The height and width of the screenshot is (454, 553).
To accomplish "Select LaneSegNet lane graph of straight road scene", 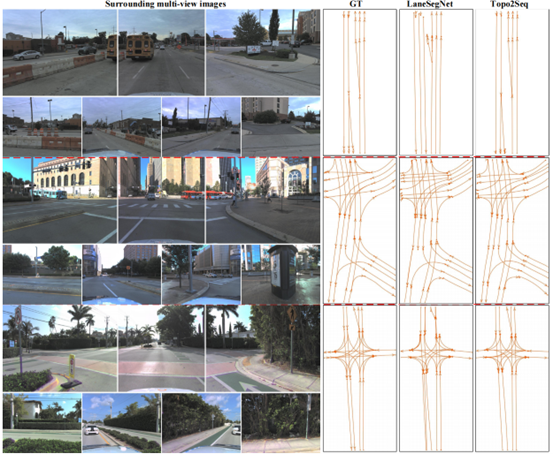I will pos(436,82).
